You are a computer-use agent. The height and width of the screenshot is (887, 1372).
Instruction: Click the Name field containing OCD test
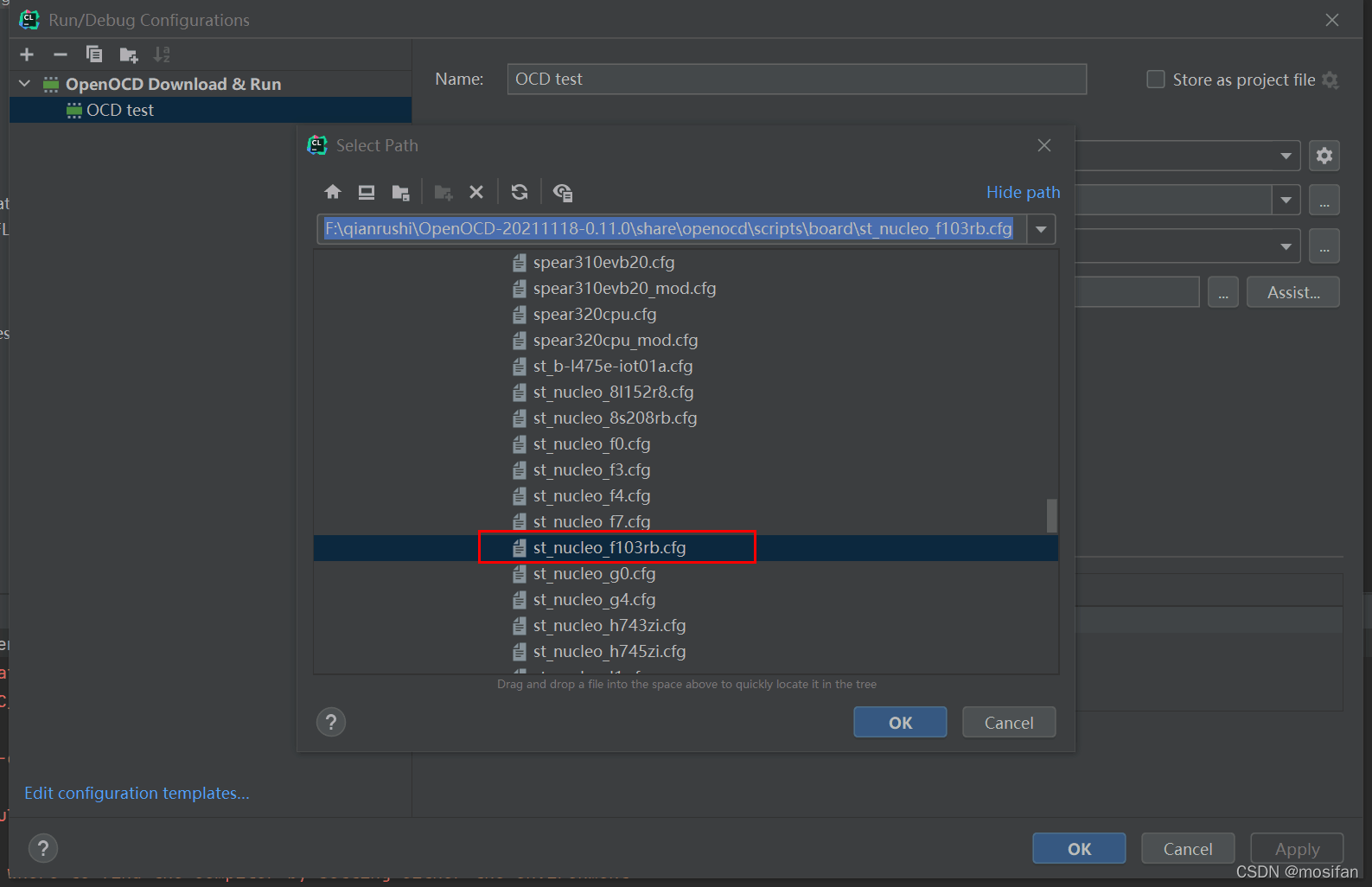(796, 79)
